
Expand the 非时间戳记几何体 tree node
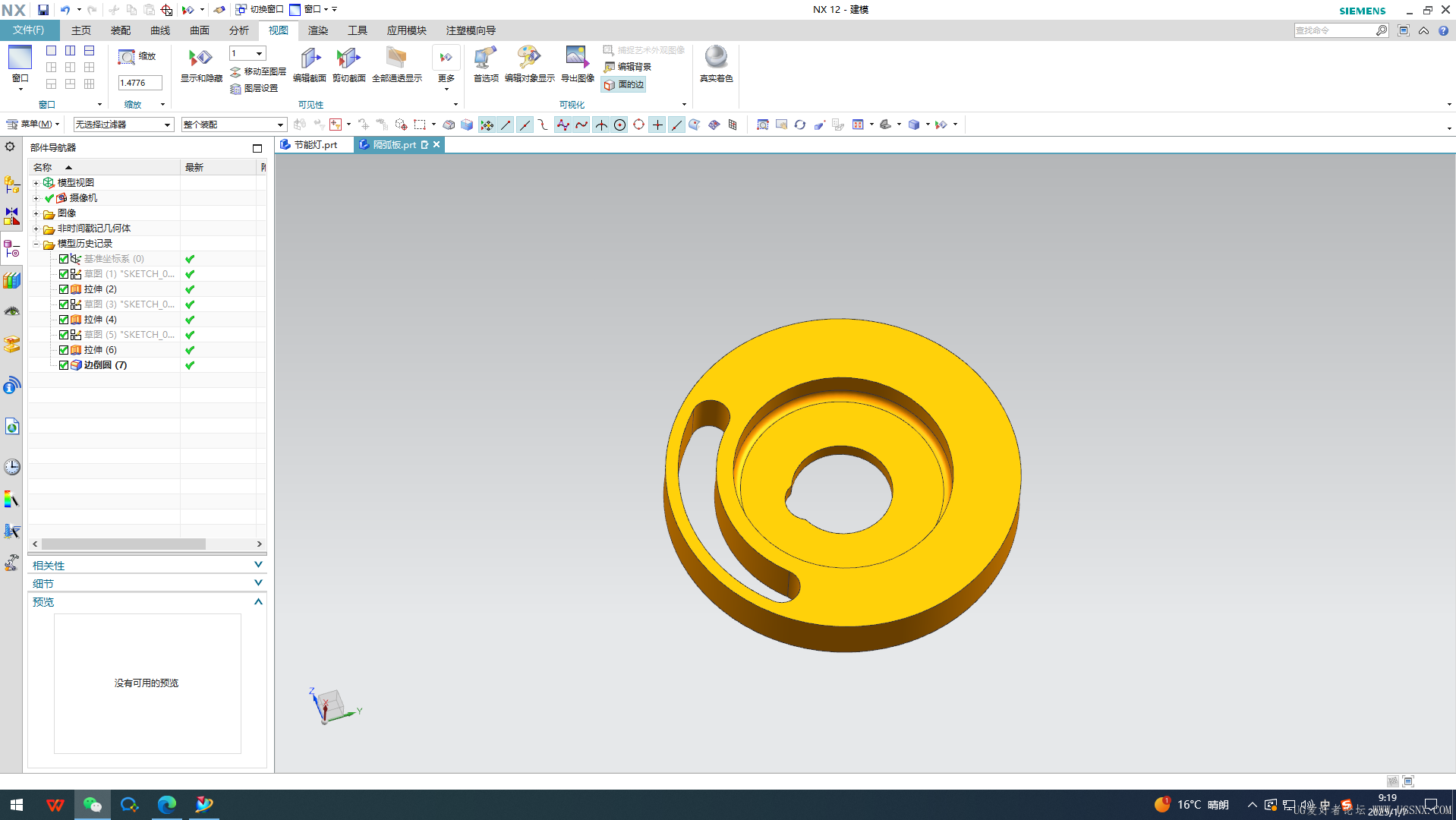pyautogui.click(x=36, y=229)
